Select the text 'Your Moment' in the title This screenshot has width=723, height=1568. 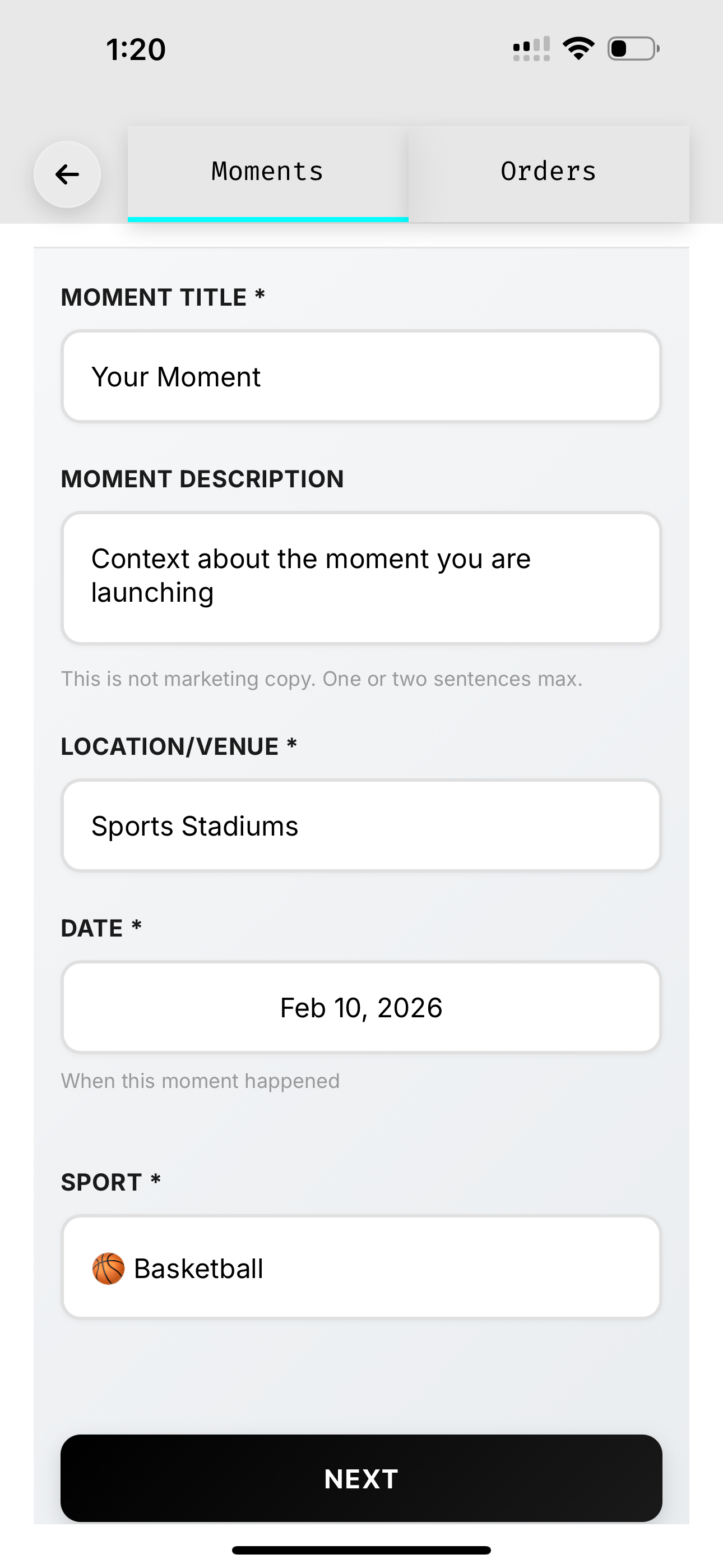point(177,376)
